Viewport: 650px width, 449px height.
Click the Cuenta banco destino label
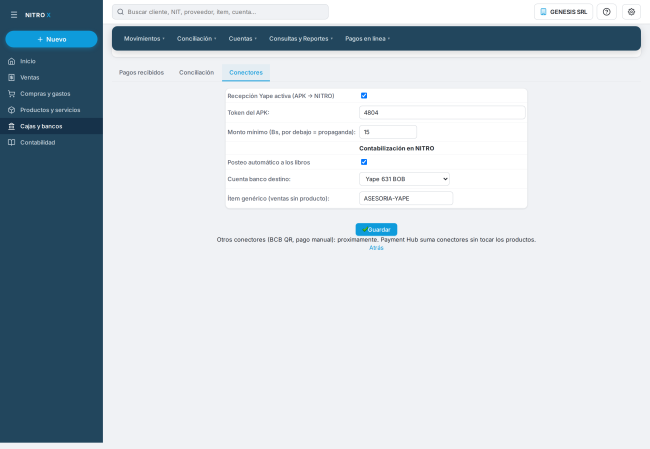coord(259,179)
